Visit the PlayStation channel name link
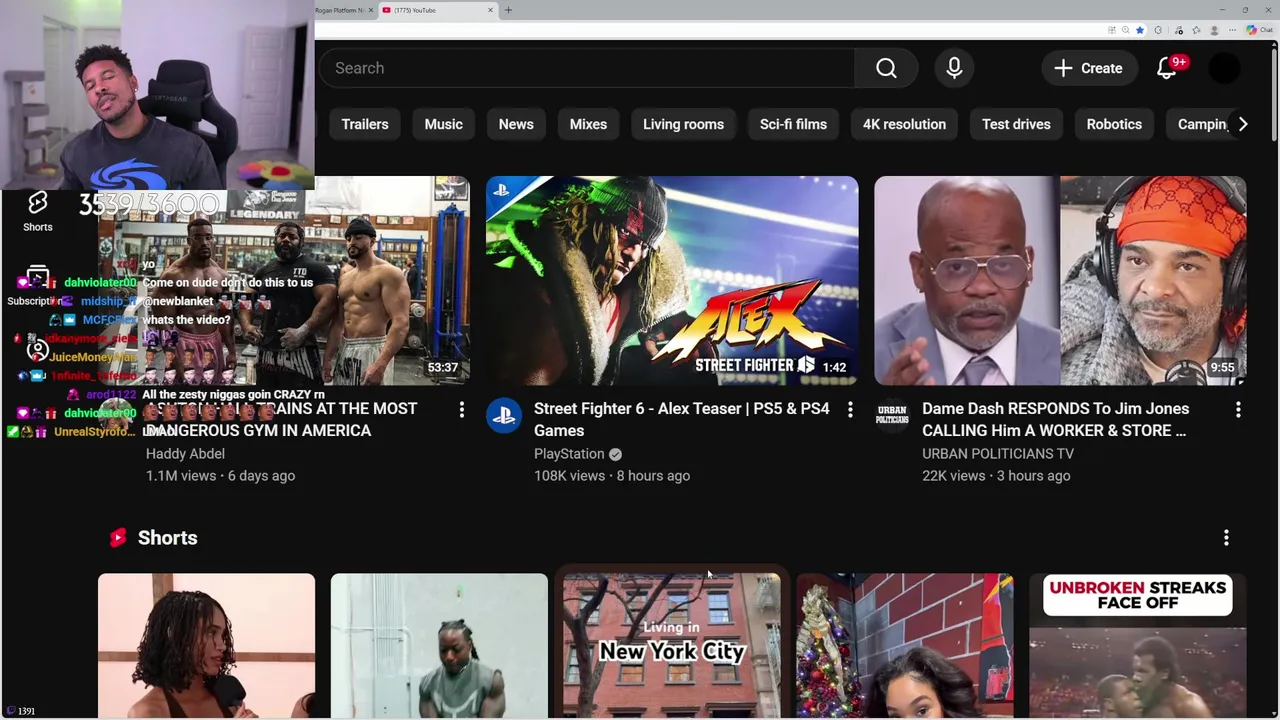This screenshot has height=720, width=1280. [569, 454]
